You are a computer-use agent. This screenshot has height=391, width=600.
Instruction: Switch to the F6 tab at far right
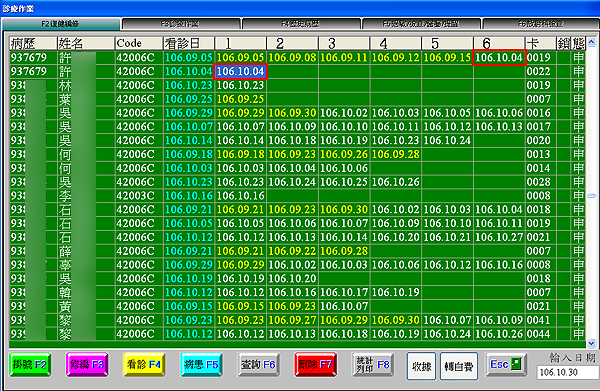tap(540, 24)
